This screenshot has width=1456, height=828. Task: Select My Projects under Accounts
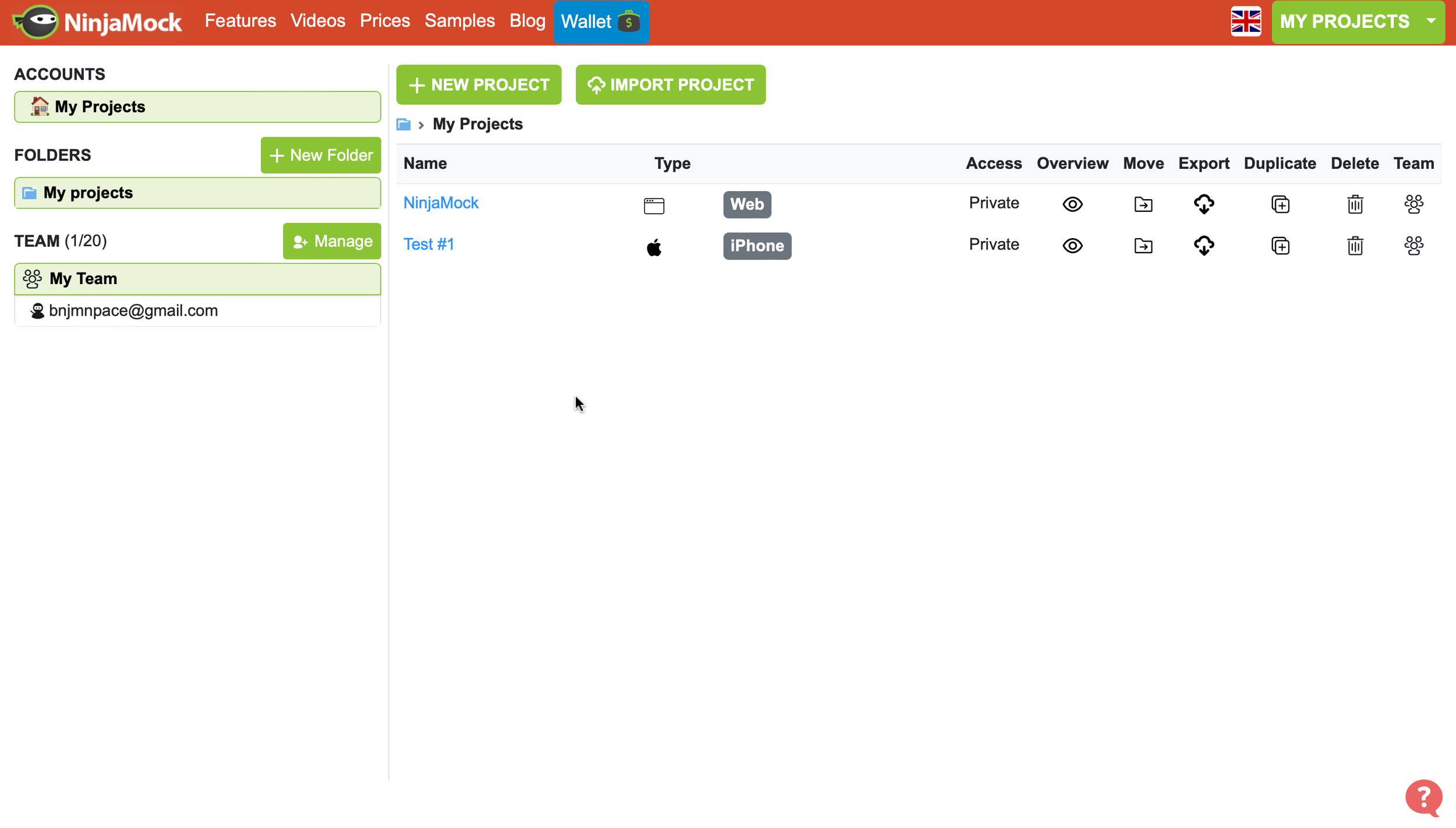197,107
